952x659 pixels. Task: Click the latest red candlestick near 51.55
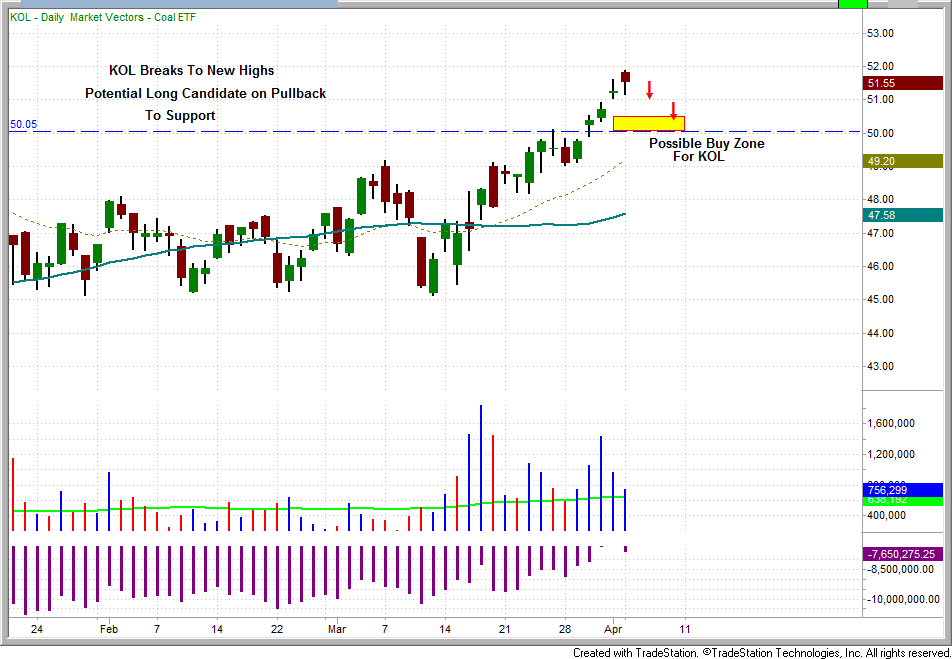tap(625, 77)
